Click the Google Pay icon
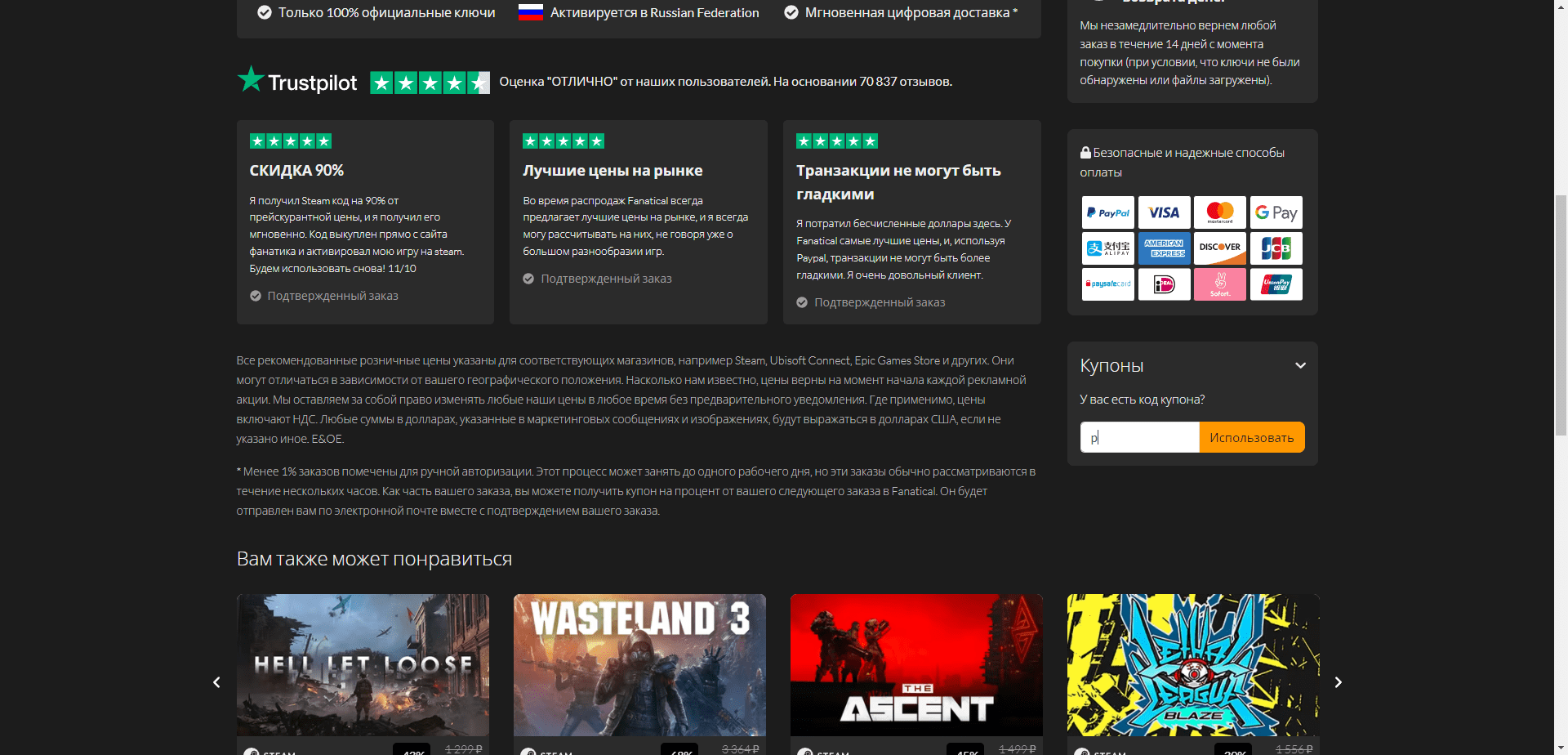Viewport: 1568px width, 755px height. click(x=1276, y=212)
